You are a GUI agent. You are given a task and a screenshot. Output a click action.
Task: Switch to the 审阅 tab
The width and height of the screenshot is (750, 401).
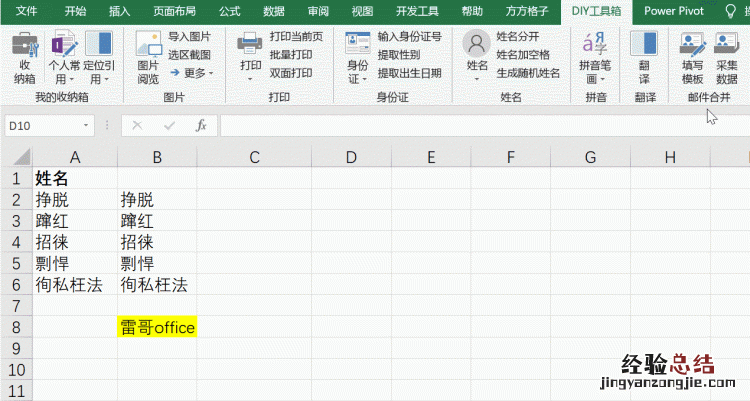(318, 11)
